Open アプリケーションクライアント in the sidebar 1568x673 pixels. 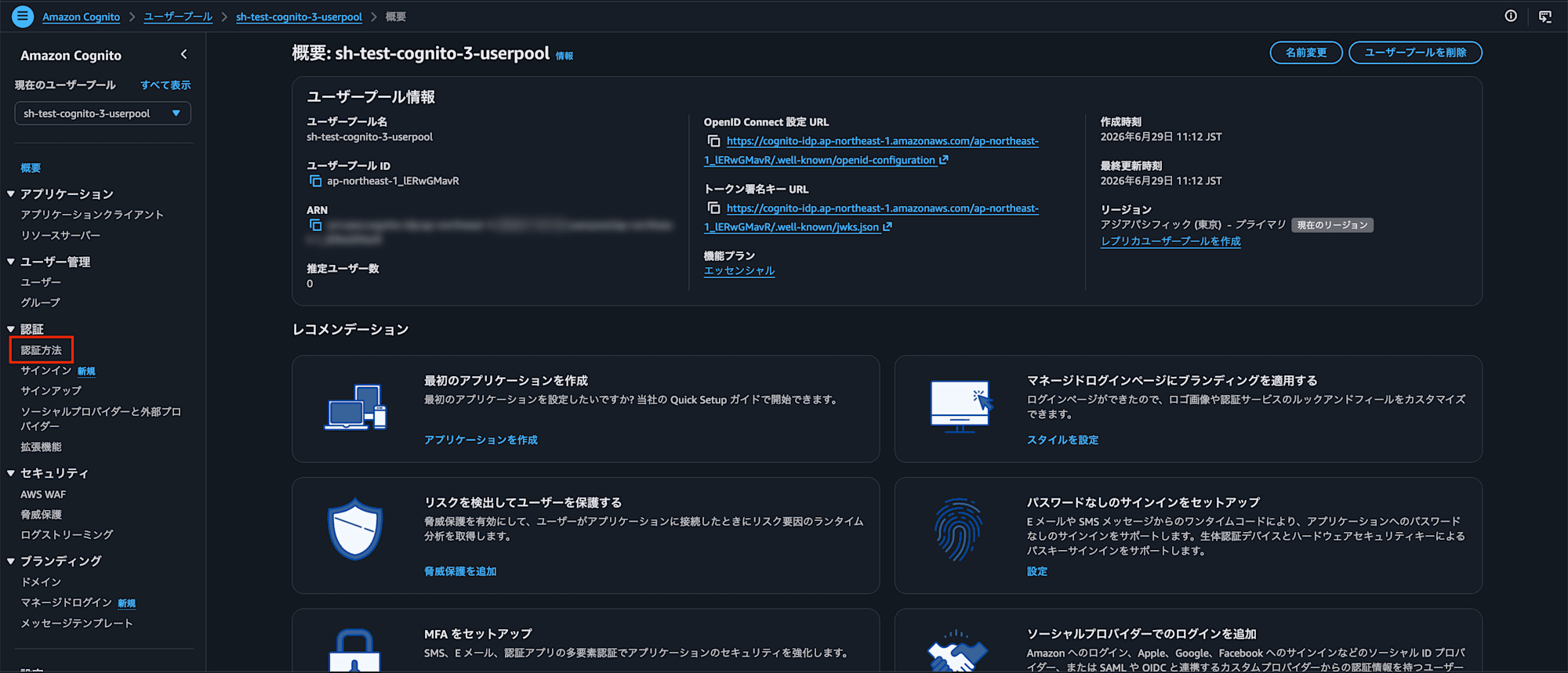pos(92,215)
